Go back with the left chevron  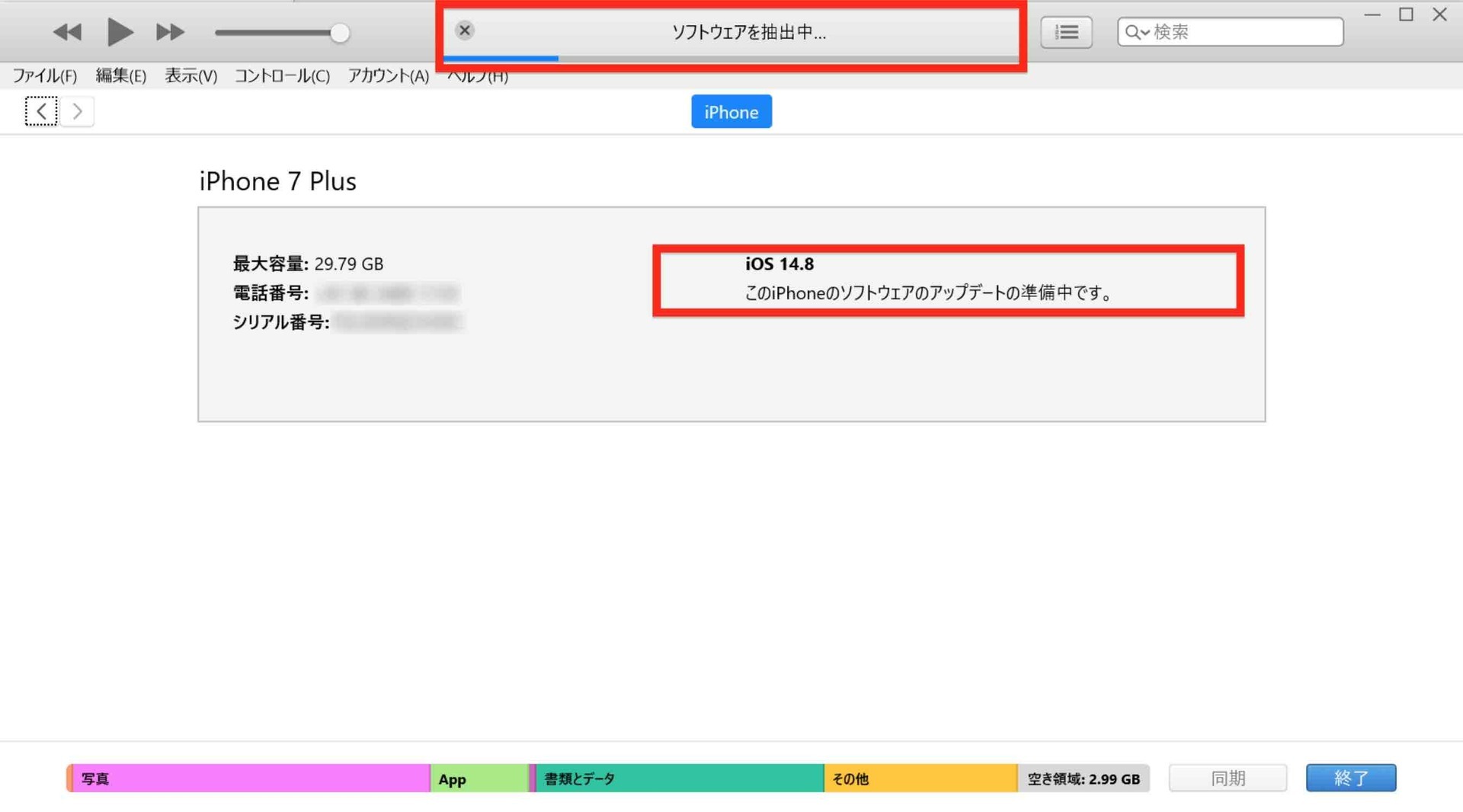[41, 111]
